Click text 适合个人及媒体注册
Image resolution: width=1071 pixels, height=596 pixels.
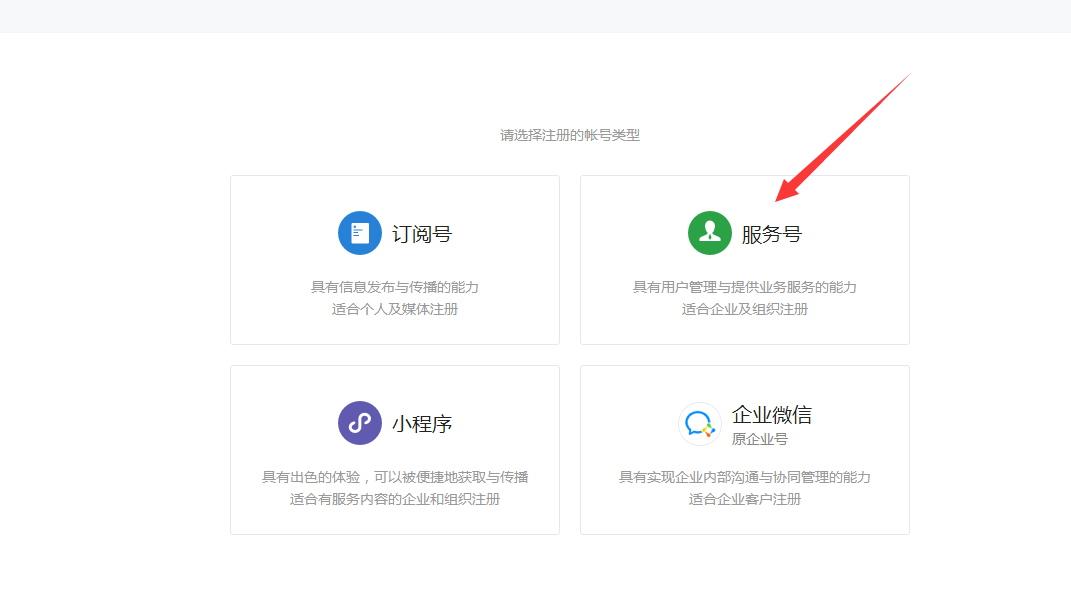[x=395, y=309]
